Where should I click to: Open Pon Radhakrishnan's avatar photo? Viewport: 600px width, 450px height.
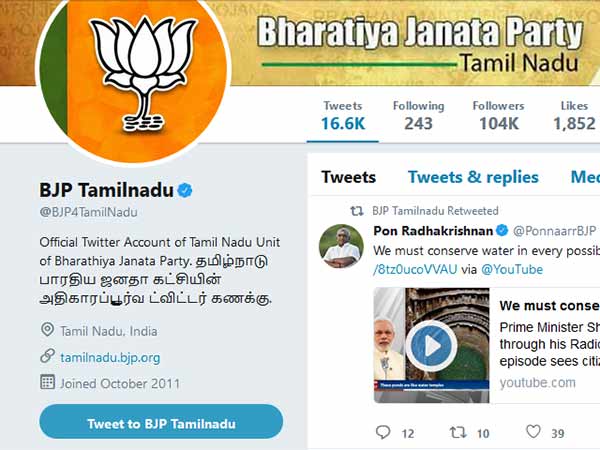(x=341, y=246)
